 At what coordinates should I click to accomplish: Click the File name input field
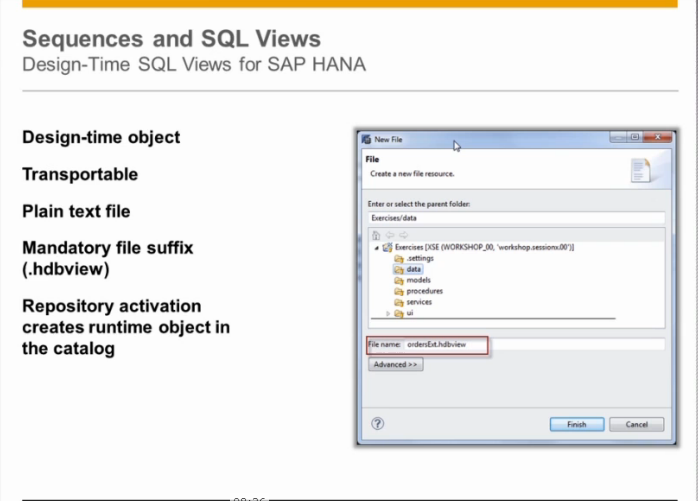(534, 344)
